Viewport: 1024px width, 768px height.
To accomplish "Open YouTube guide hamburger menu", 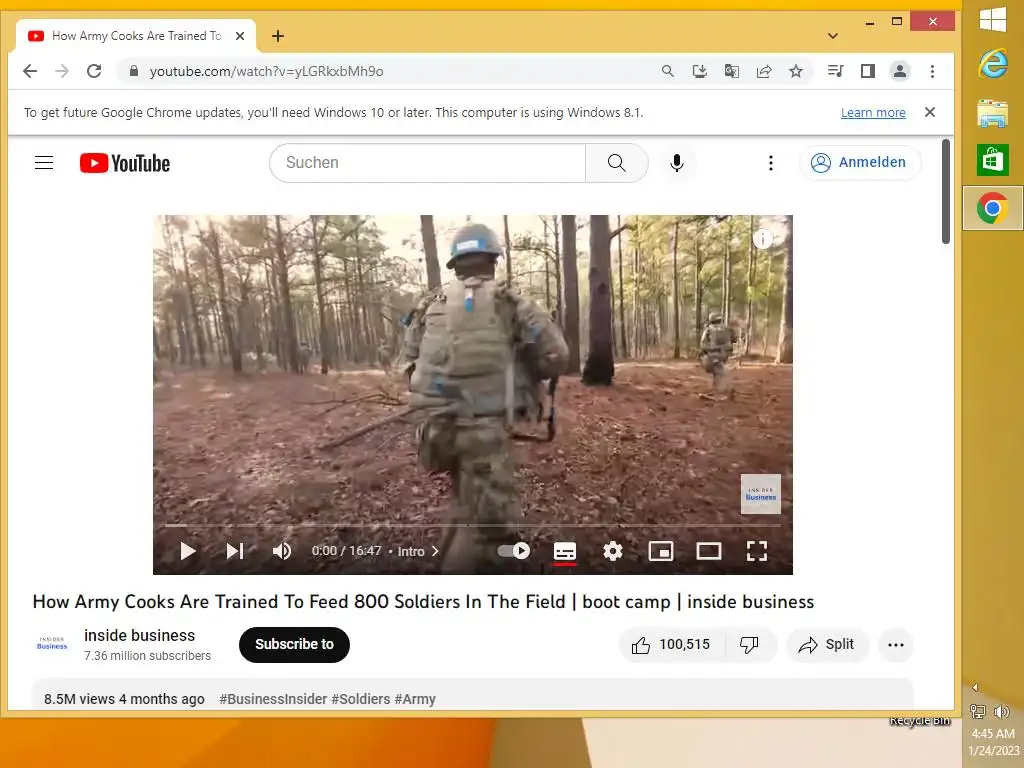I will (x=44, y=163).
